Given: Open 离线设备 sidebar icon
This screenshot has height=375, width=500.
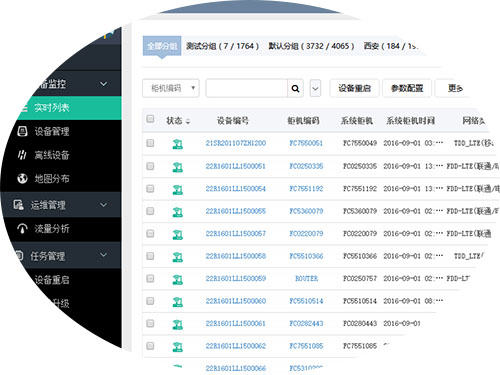Looking at the screenshot, I should [x=22, y=155].
